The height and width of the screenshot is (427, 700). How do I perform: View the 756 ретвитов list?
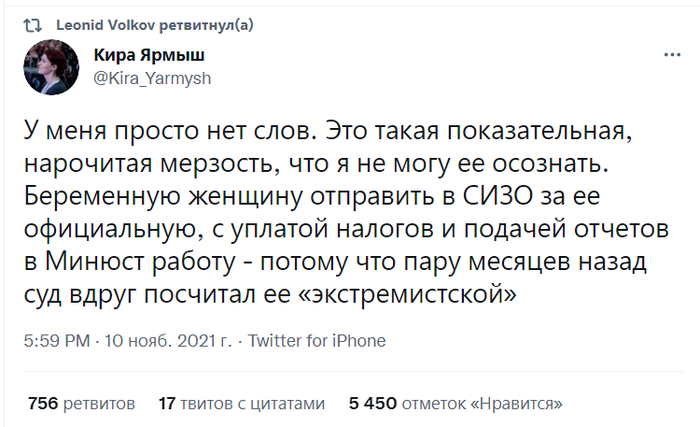point(81,404)
